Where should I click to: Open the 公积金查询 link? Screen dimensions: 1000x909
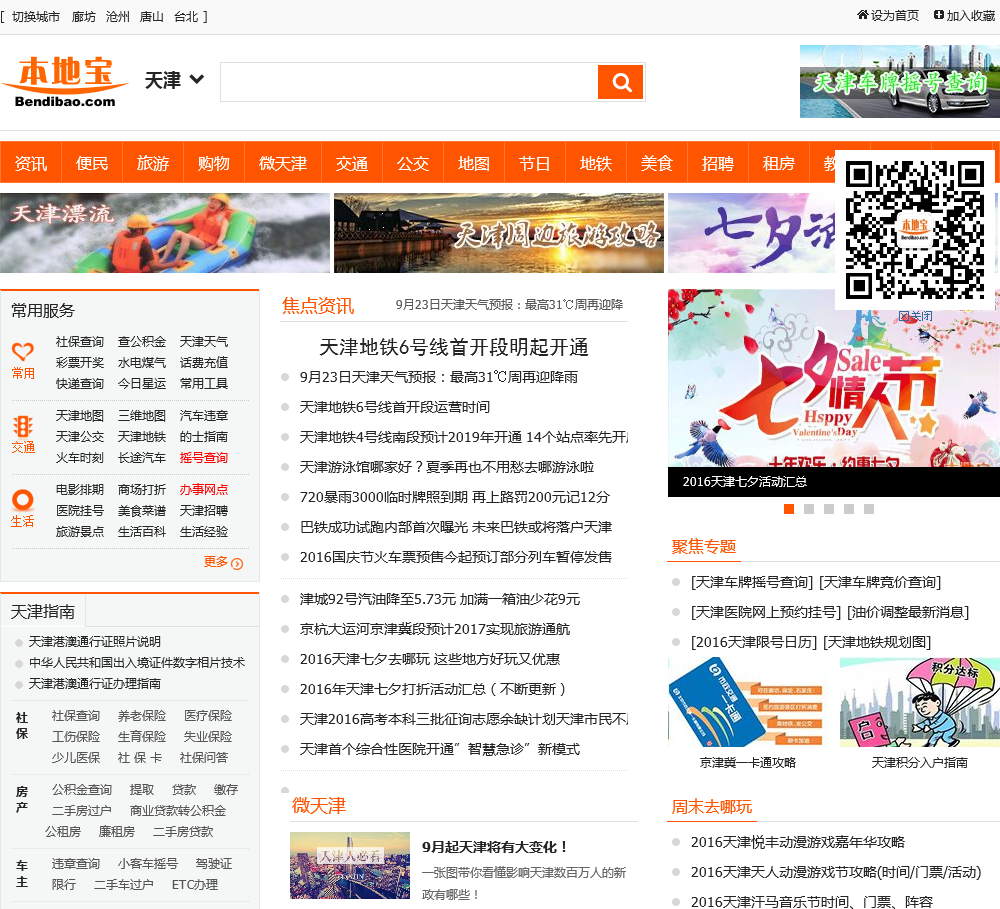[x=82, y=790]
